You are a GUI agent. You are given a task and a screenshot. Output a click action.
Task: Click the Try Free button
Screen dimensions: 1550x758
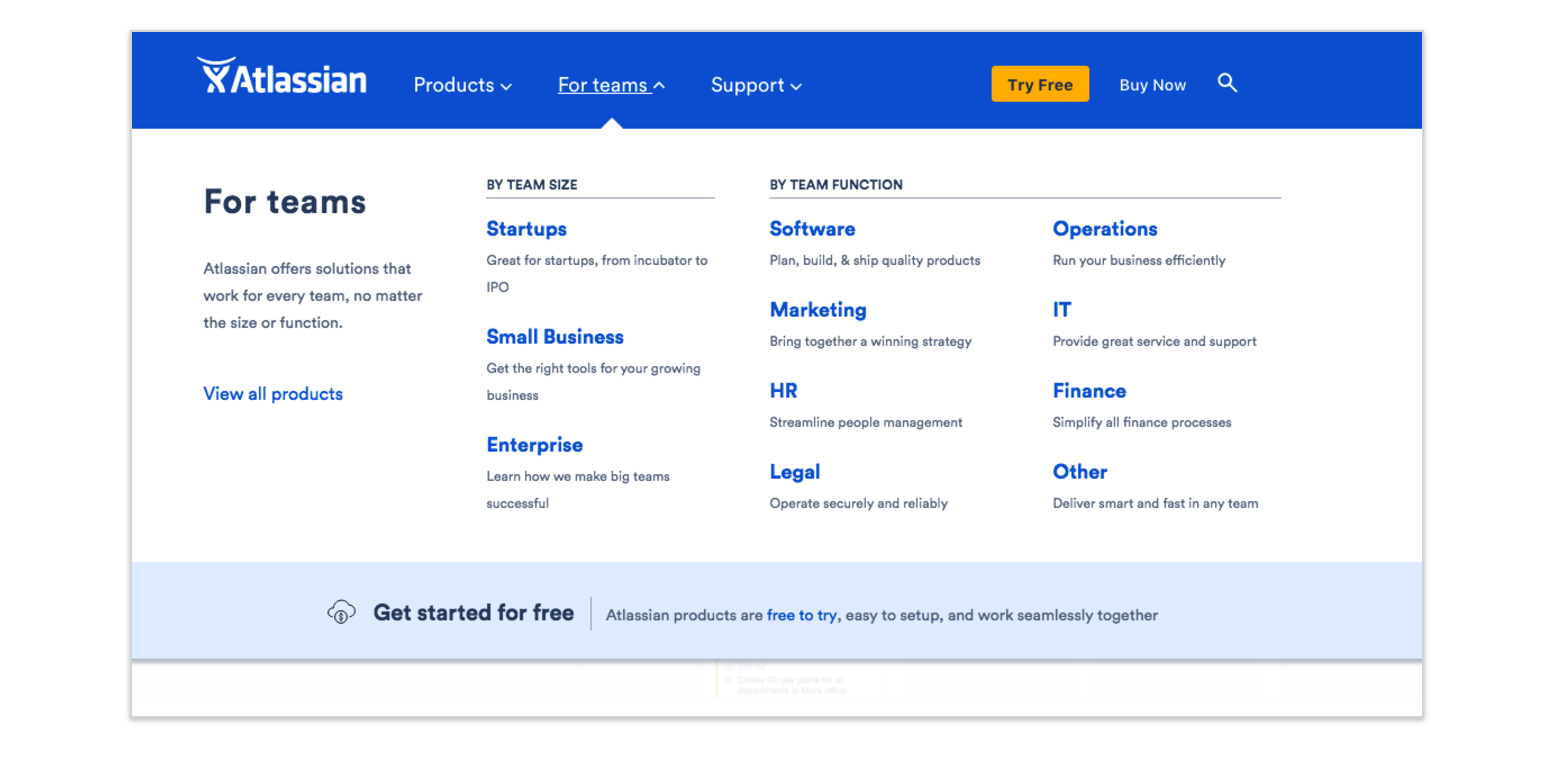[1040, 84]
